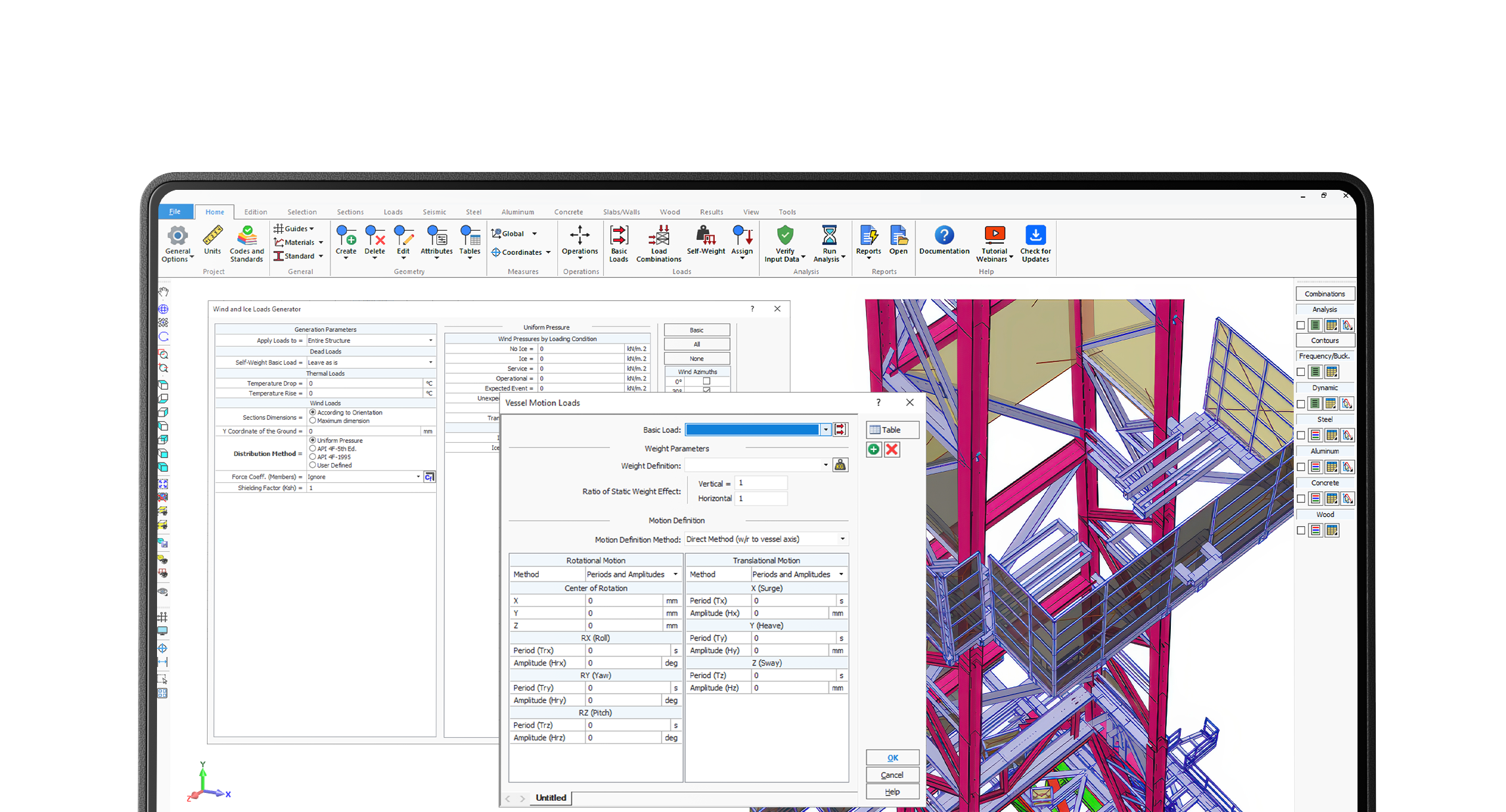This screenshot has height=812, width=1506.
Task: Open Apply Loads to dropdown
Action: (431, 340)
